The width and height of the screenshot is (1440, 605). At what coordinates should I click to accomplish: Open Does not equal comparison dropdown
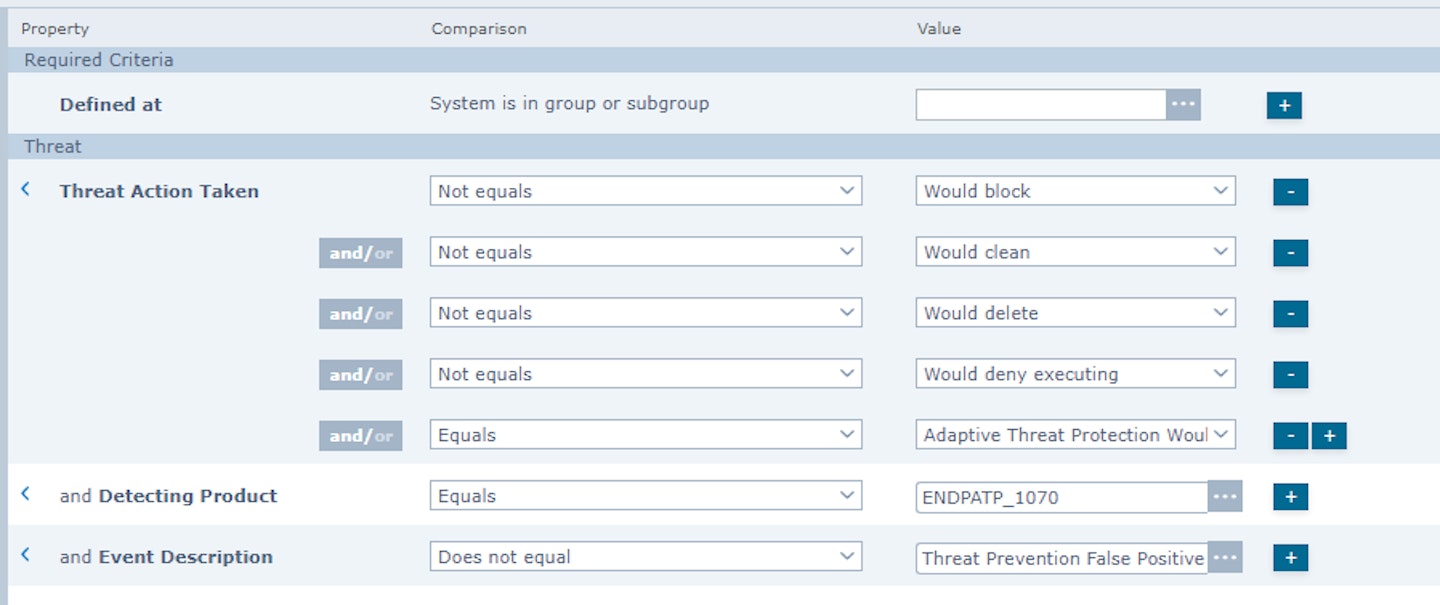[646, 557]
